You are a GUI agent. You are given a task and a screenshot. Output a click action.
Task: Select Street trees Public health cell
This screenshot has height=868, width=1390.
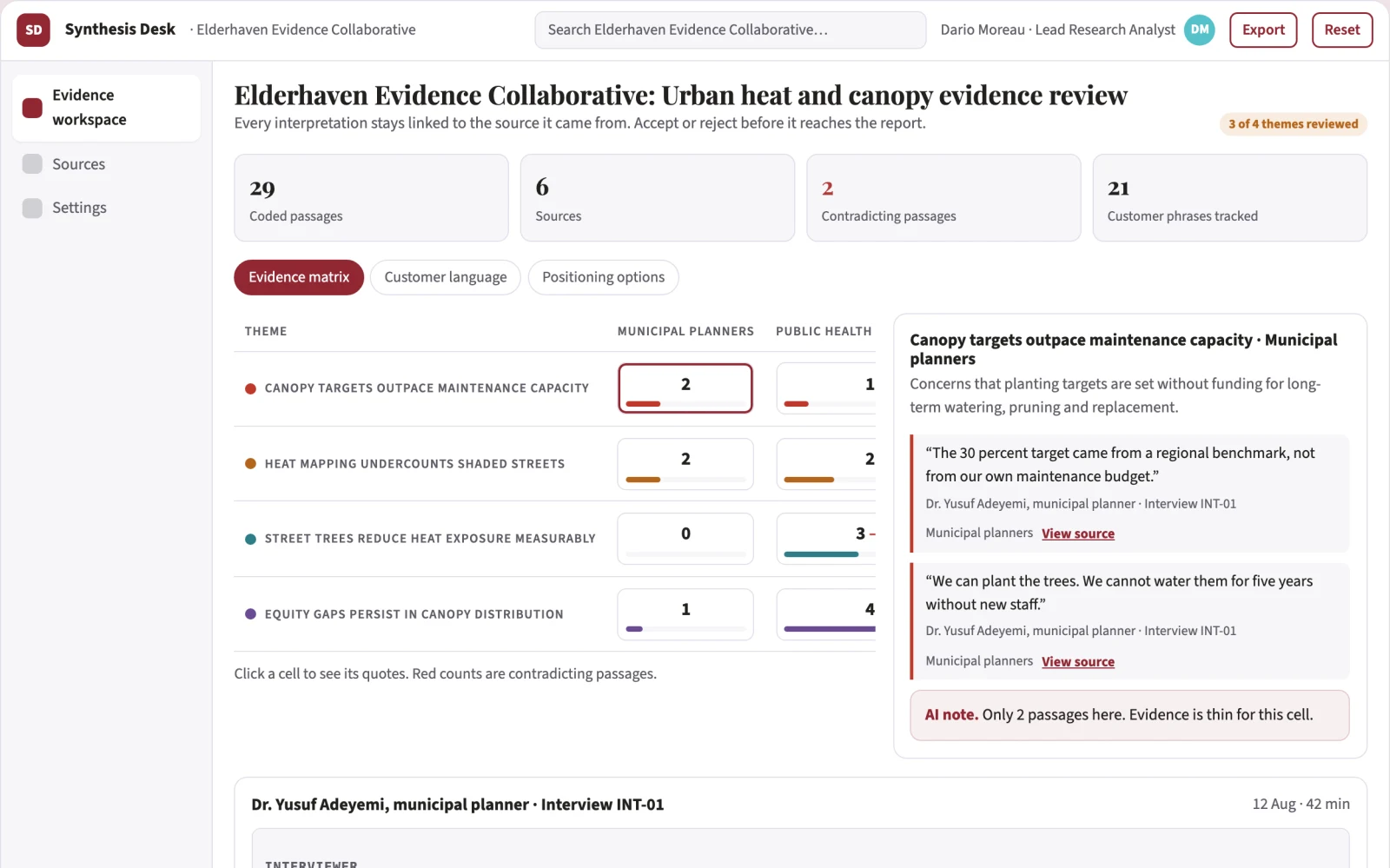point(826,539)
